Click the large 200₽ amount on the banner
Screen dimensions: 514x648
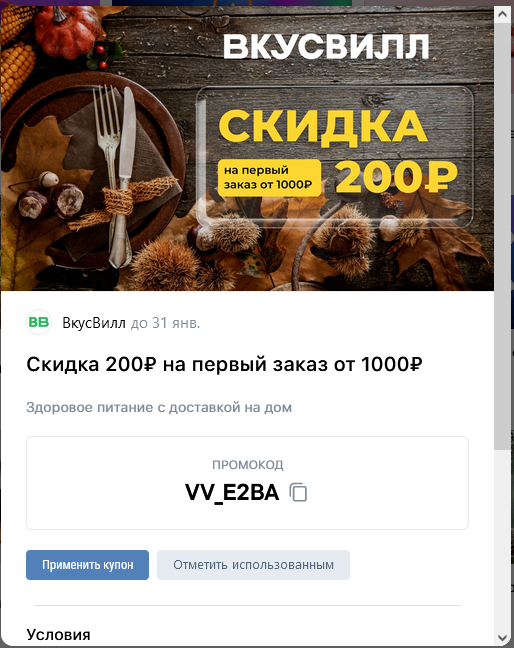[396, 176]
